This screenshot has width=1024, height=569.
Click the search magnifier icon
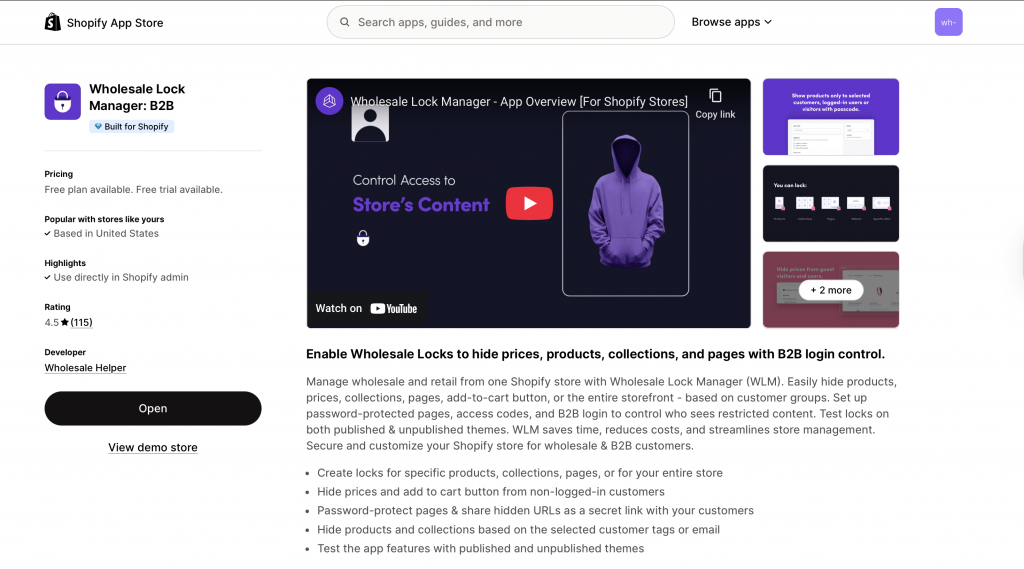pyautogui.click(x=345, y=22)
